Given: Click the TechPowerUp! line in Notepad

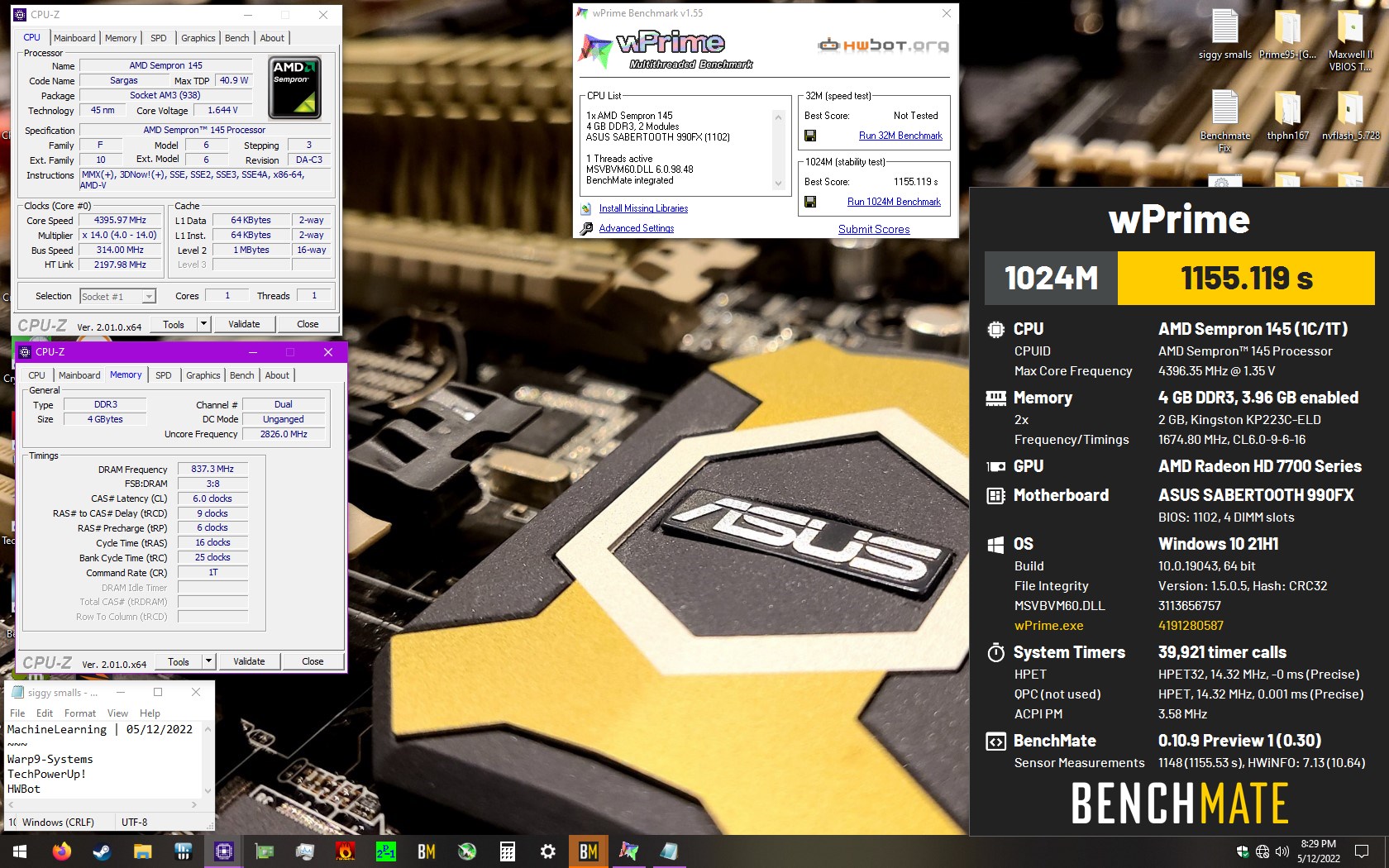Looking at the screenshot, I should point(46,775).
